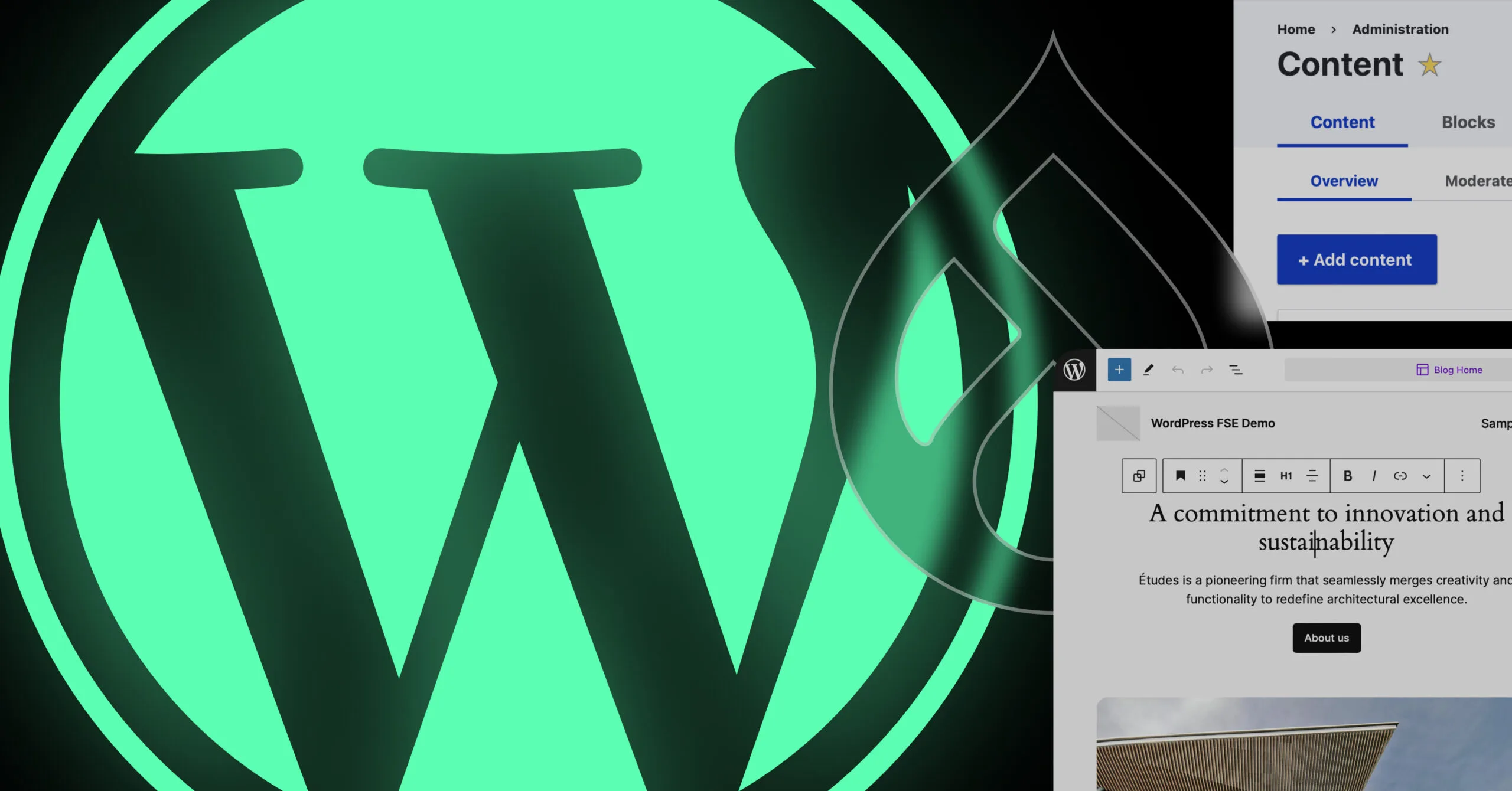1512x791 pixels.
Task: Change heading level with H1 button
Action: (x=1286, y=476)
